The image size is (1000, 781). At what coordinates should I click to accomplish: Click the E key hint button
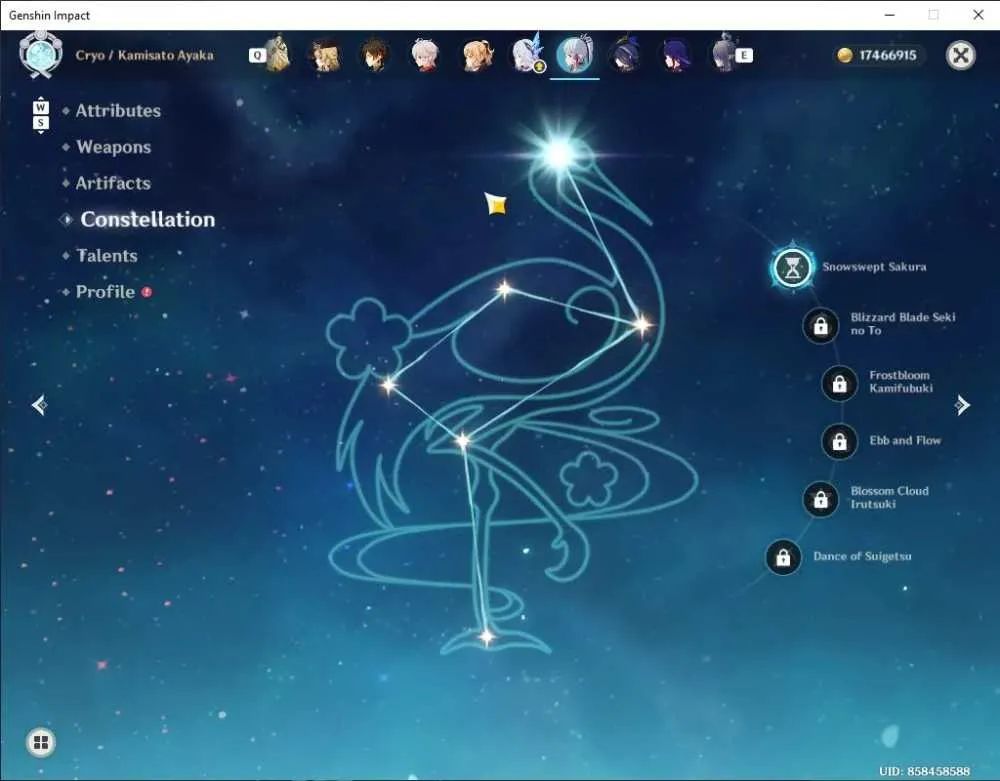[x=744, y=55]
